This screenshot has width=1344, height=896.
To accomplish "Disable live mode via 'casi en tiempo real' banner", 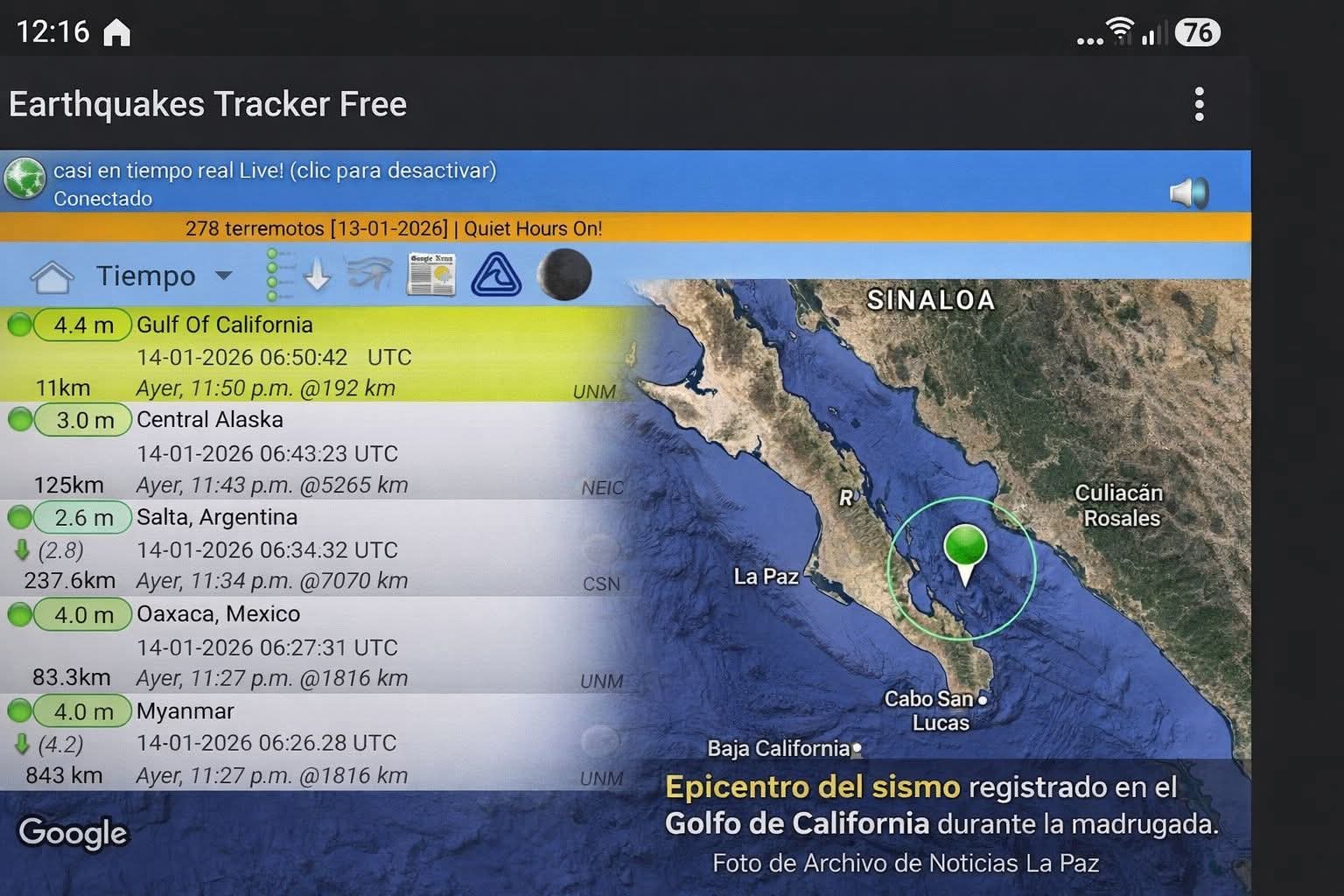I will (275, 171).
